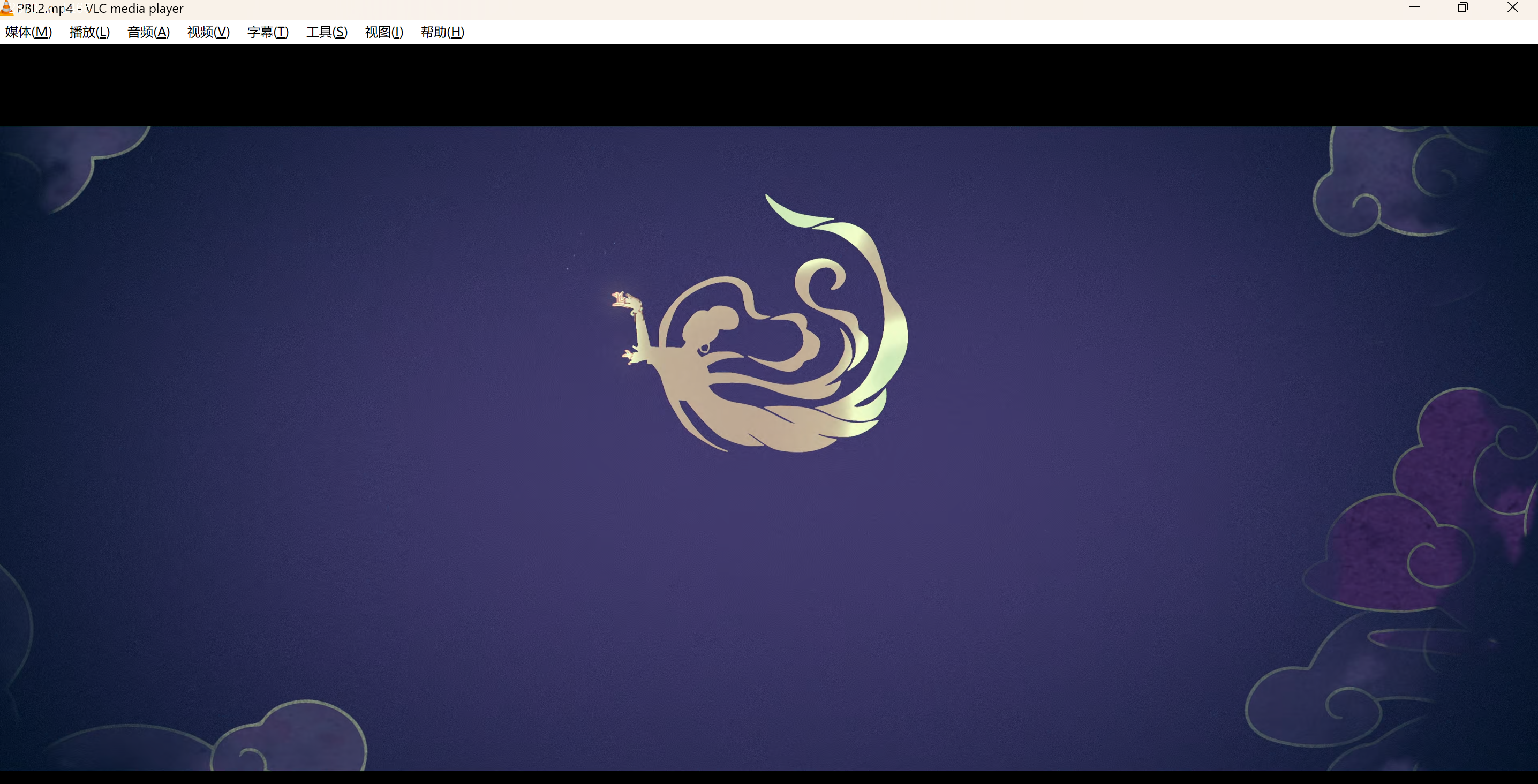Open the 工具(S) tools menu
This screenshot has width=1538, height=784.
pos(327,32)
